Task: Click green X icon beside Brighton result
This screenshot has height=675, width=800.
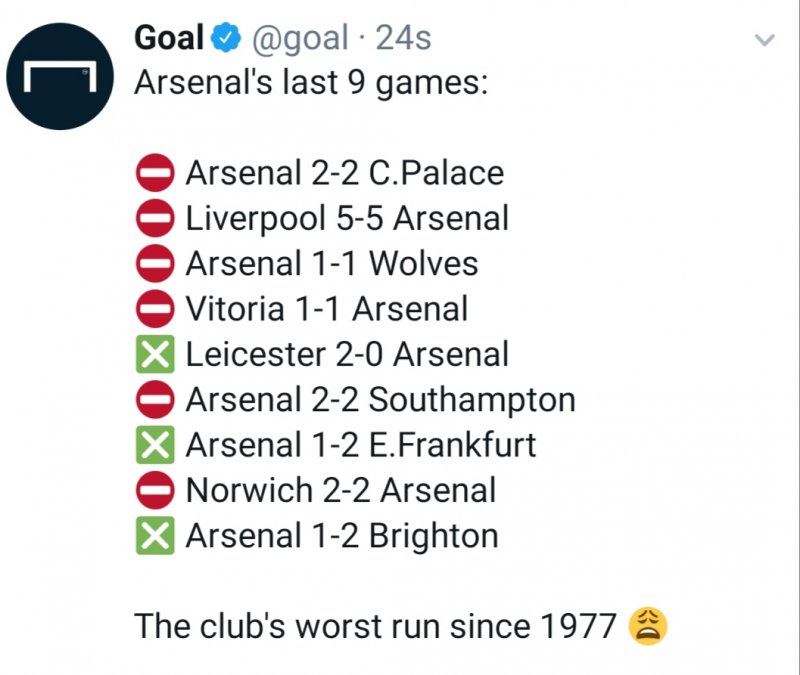Action: 155,536
